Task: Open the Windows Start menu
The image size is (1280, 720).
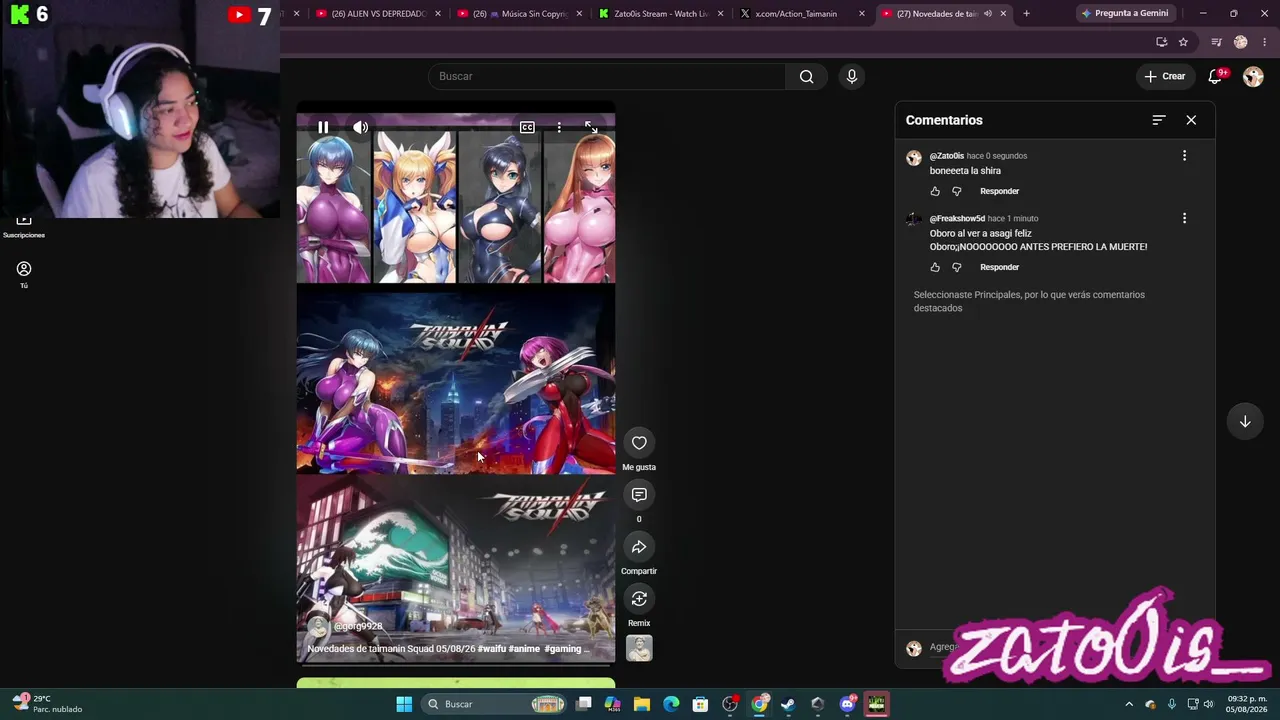Action: [404, 704]
